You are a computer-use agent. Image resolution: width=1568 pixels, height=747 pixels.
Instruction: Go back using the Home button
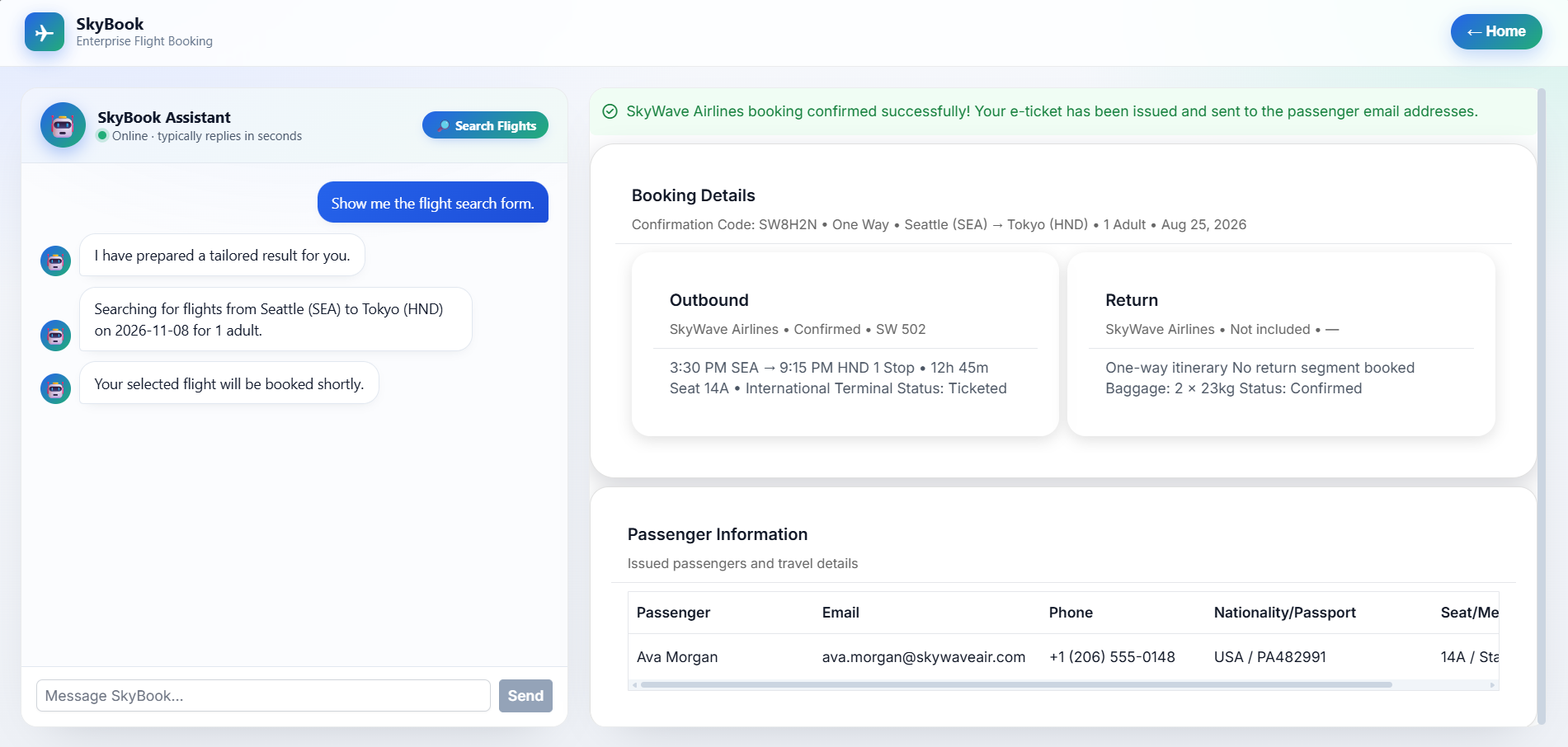click(1496, 31)
